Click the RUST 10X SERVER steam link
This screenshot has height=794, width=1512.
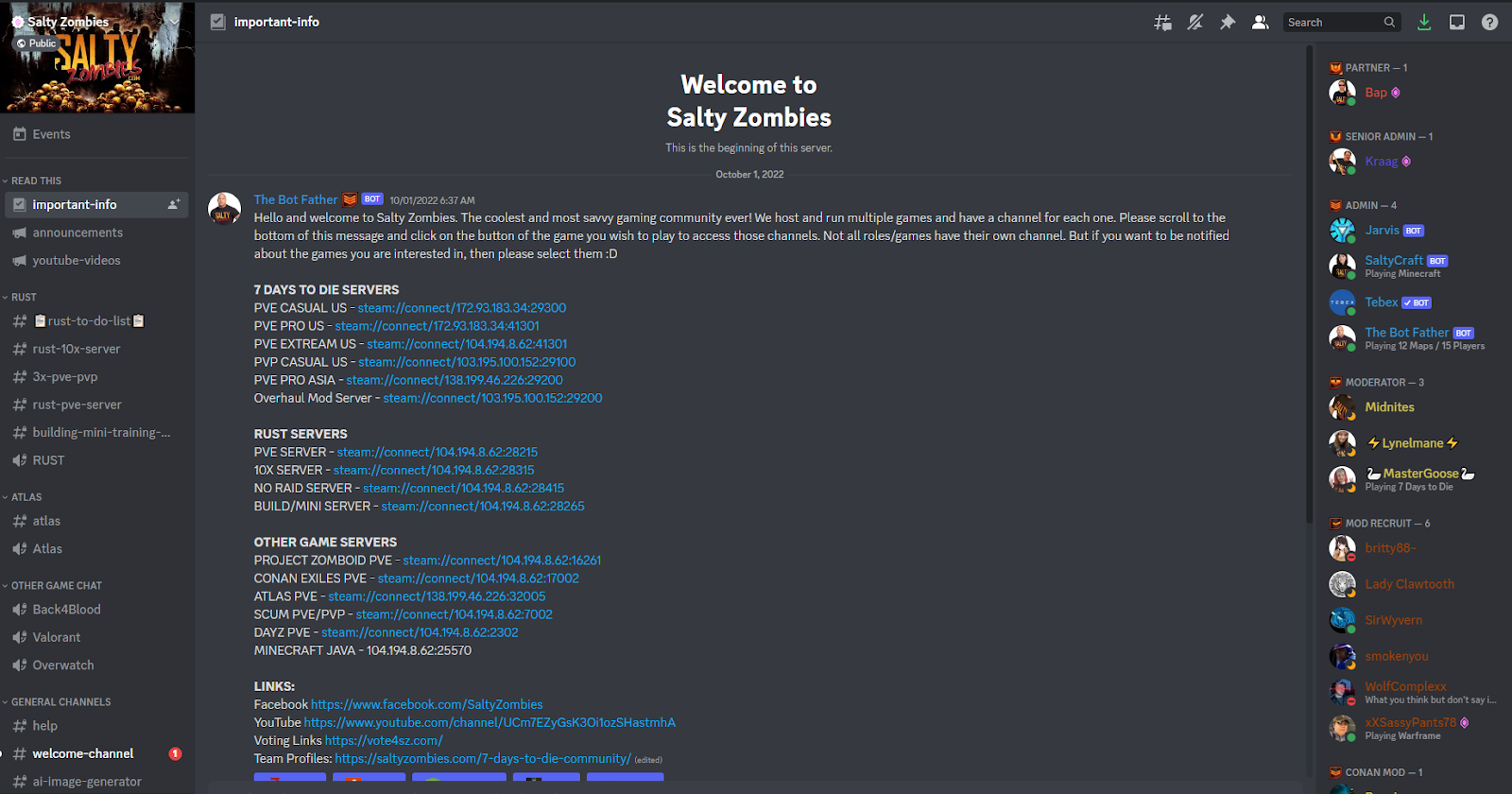pos(434,470)
